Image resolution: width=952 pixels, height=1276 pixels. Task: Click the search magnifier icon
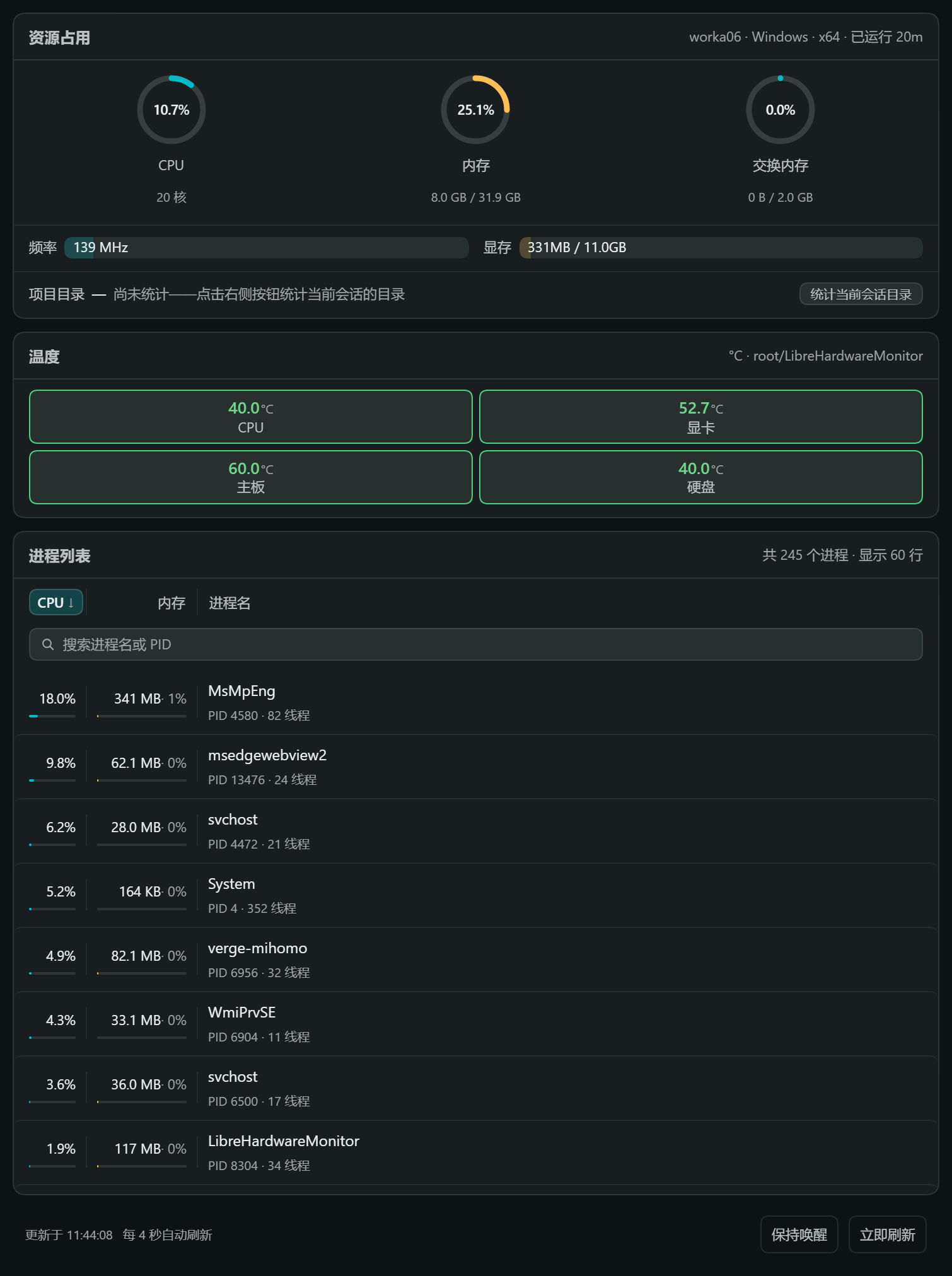47,644
